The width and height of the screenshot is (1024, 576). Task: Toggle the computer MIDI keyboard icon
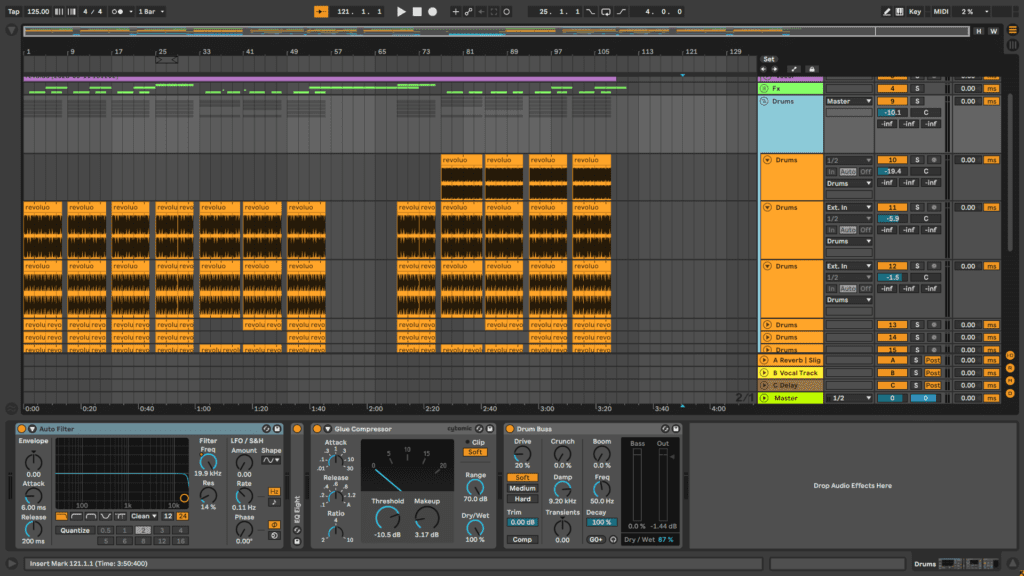click(899, 12)
